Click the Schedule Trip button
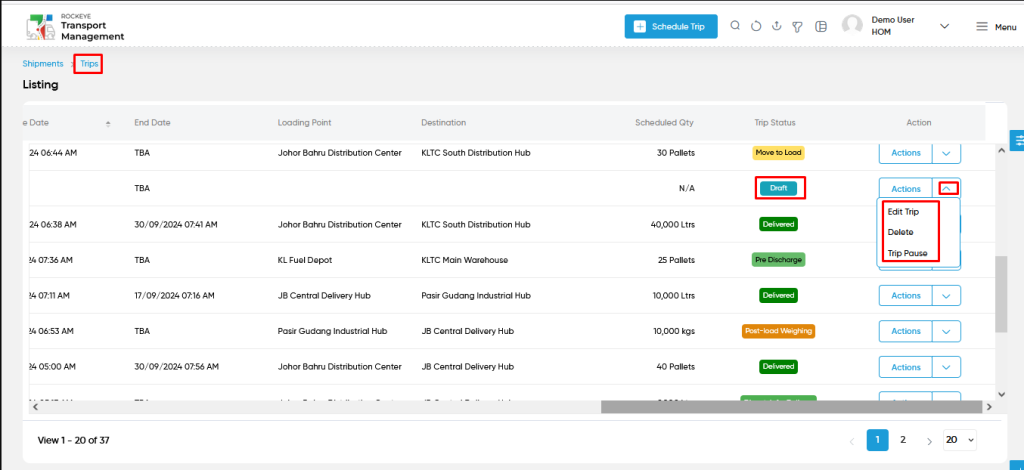Screen dimensions: 1024x470 pyautogui.click(x=671, y=27)
